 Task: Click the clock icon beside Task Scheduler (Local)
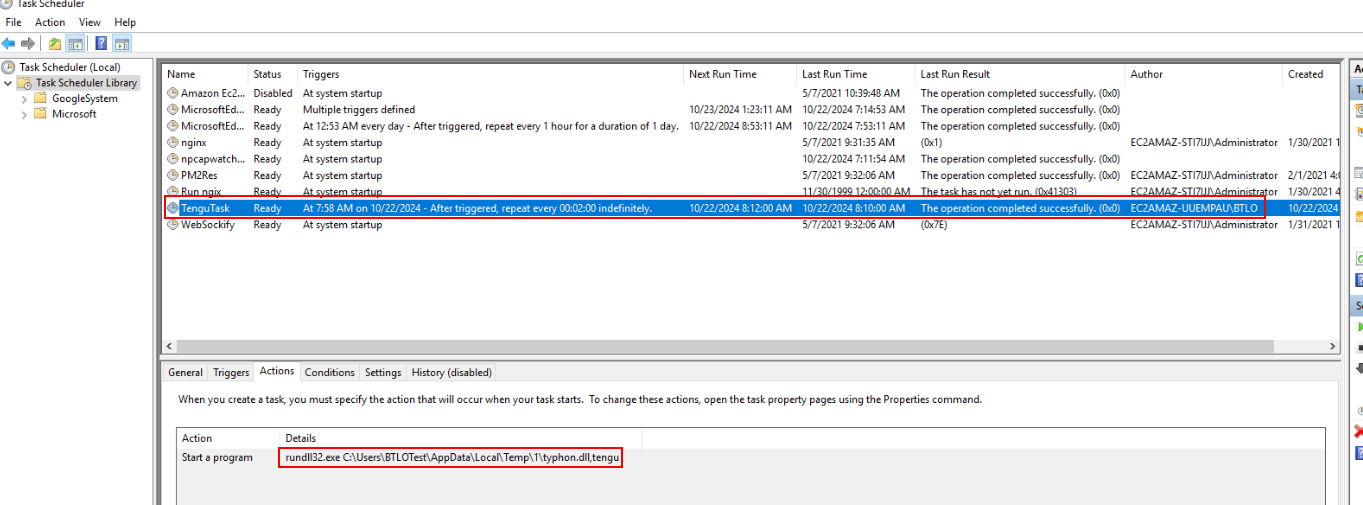point(9,67)
